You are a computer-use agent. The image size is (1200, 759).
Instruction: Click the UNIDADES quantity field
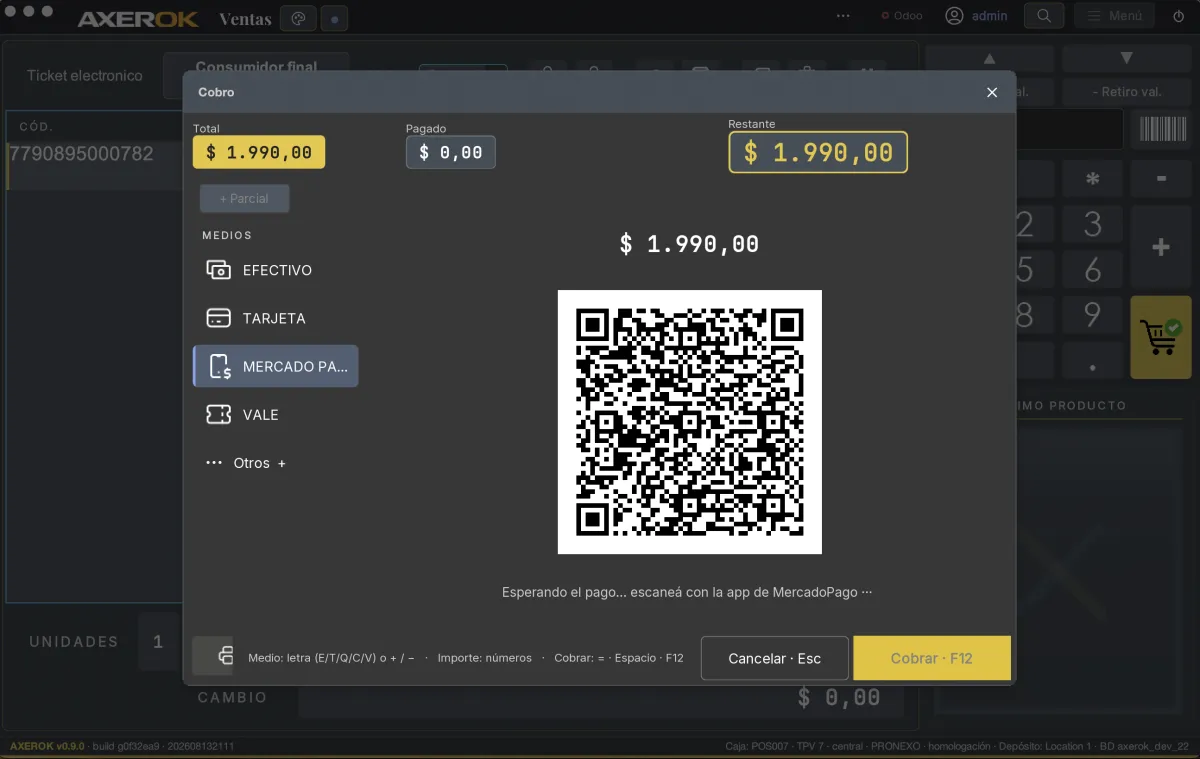(158, 641)
